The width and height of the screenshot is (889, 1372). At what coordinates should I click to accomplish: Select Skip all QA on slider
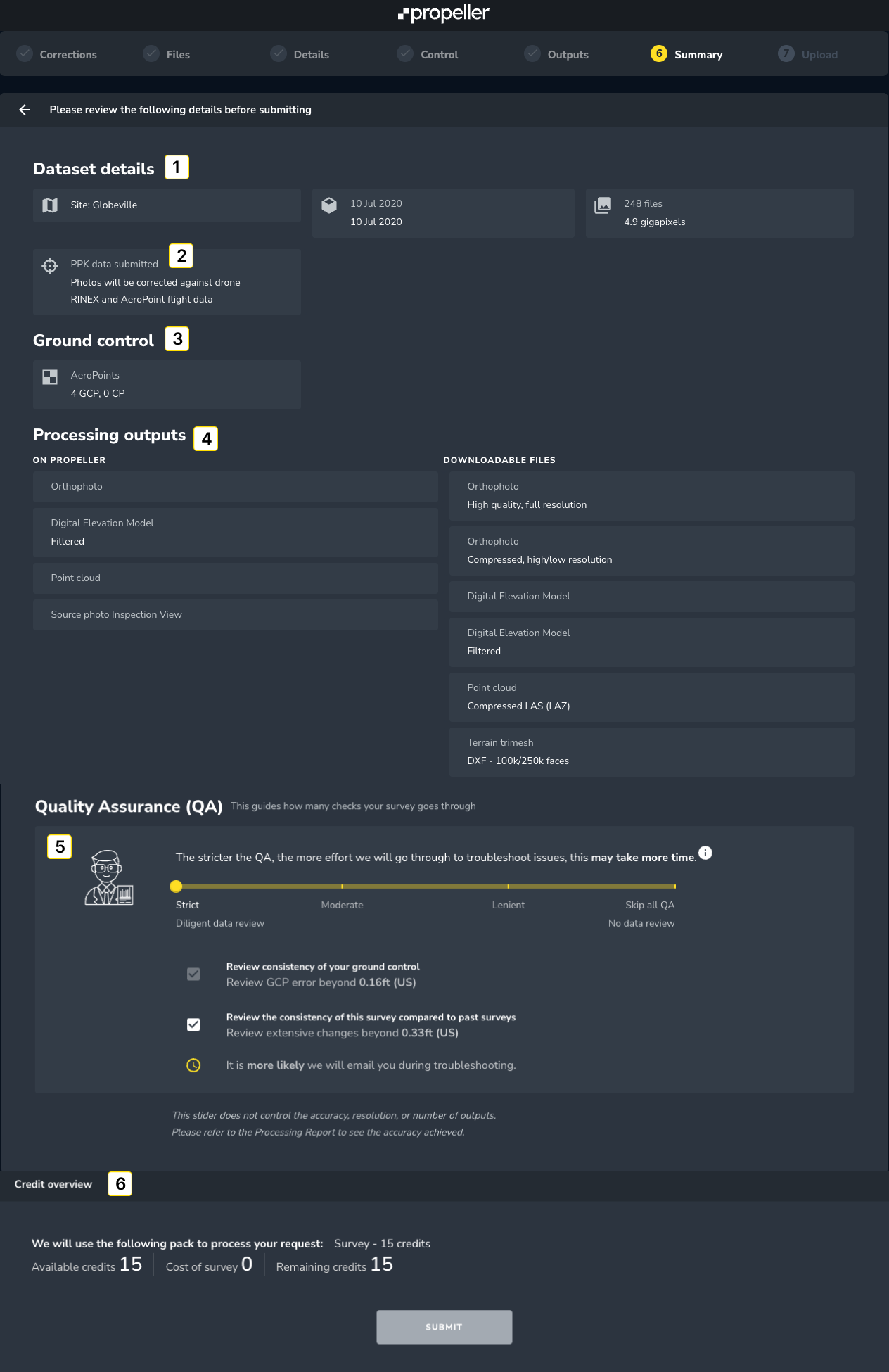[x=674, y=887]
